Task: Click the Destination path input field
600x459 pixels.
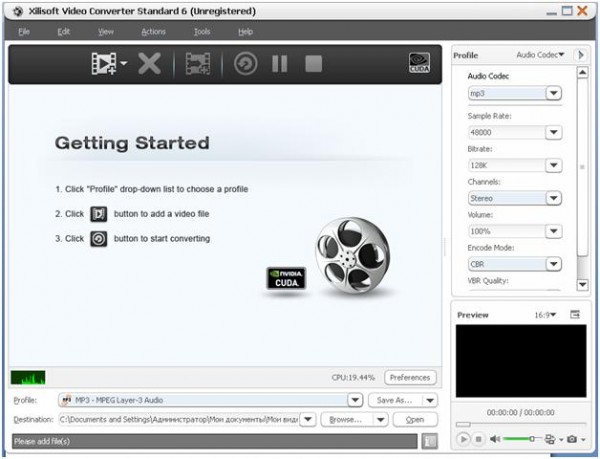Action: 179,420
